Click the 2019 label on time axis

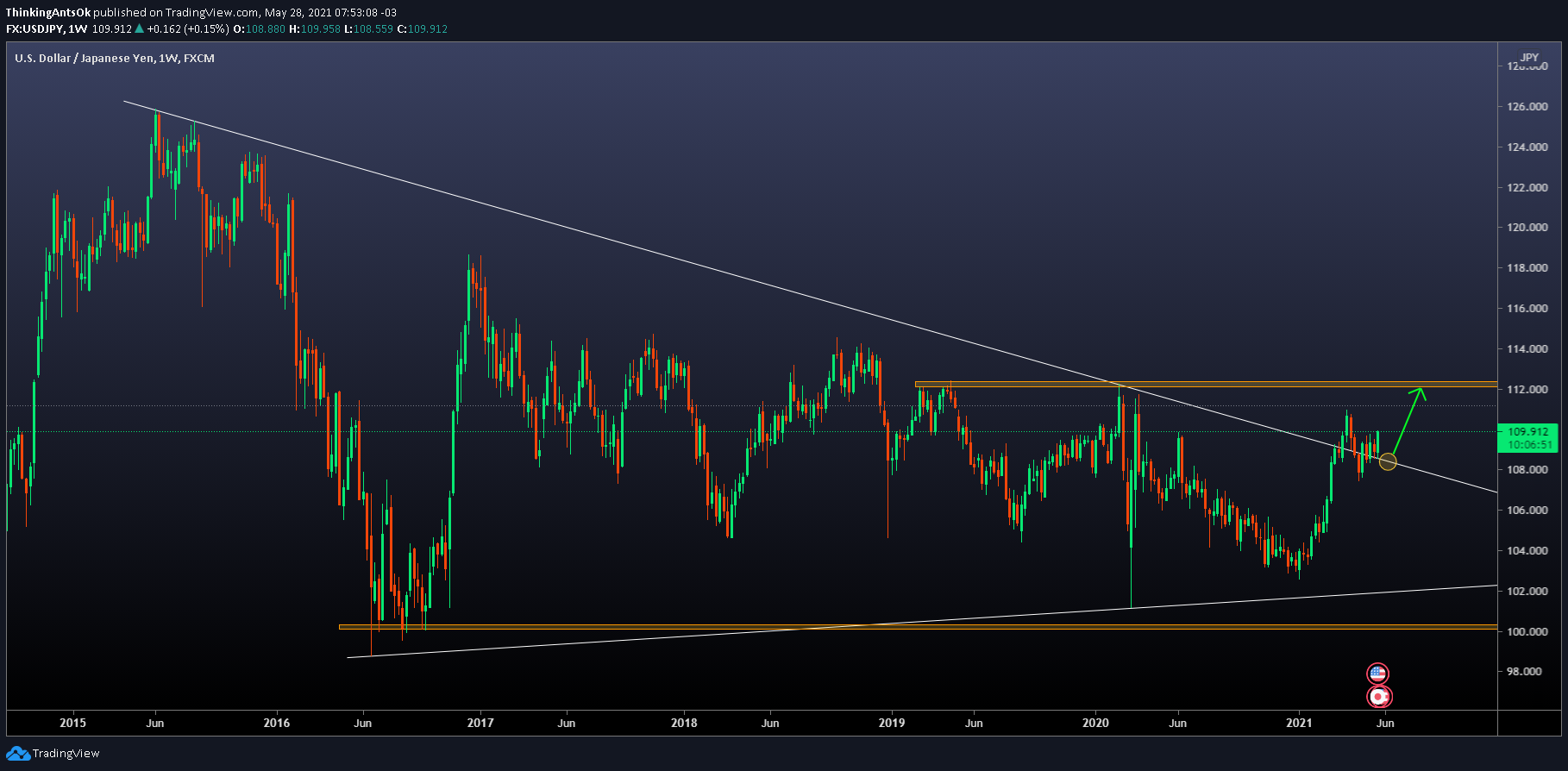(x=892, y=723)
